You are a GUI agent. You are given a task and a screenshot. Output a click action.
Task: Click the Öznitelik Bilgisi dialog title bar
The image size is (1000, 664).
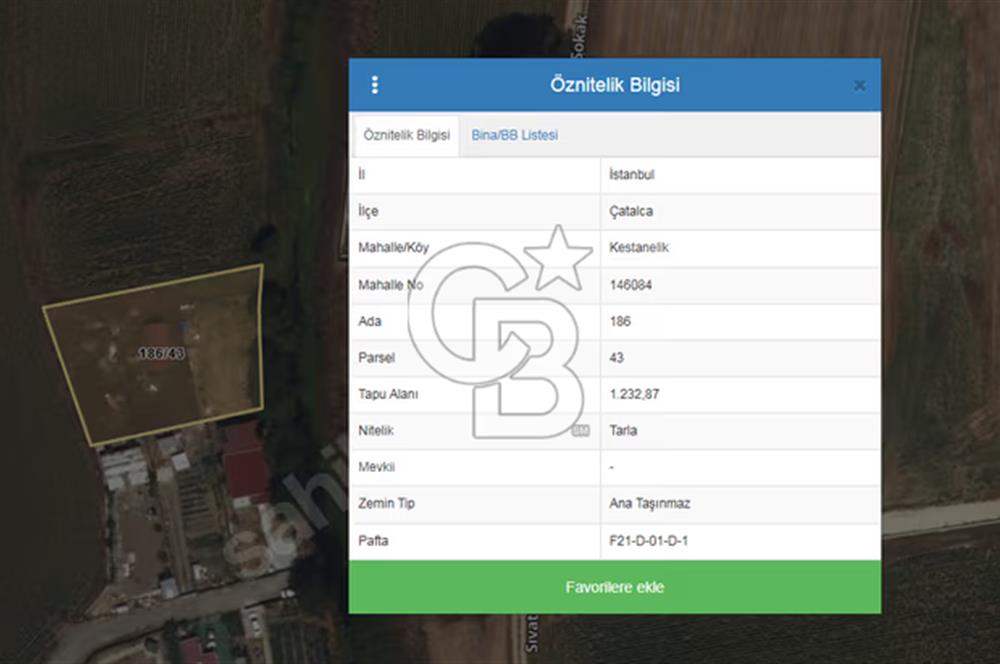point(614,85)
